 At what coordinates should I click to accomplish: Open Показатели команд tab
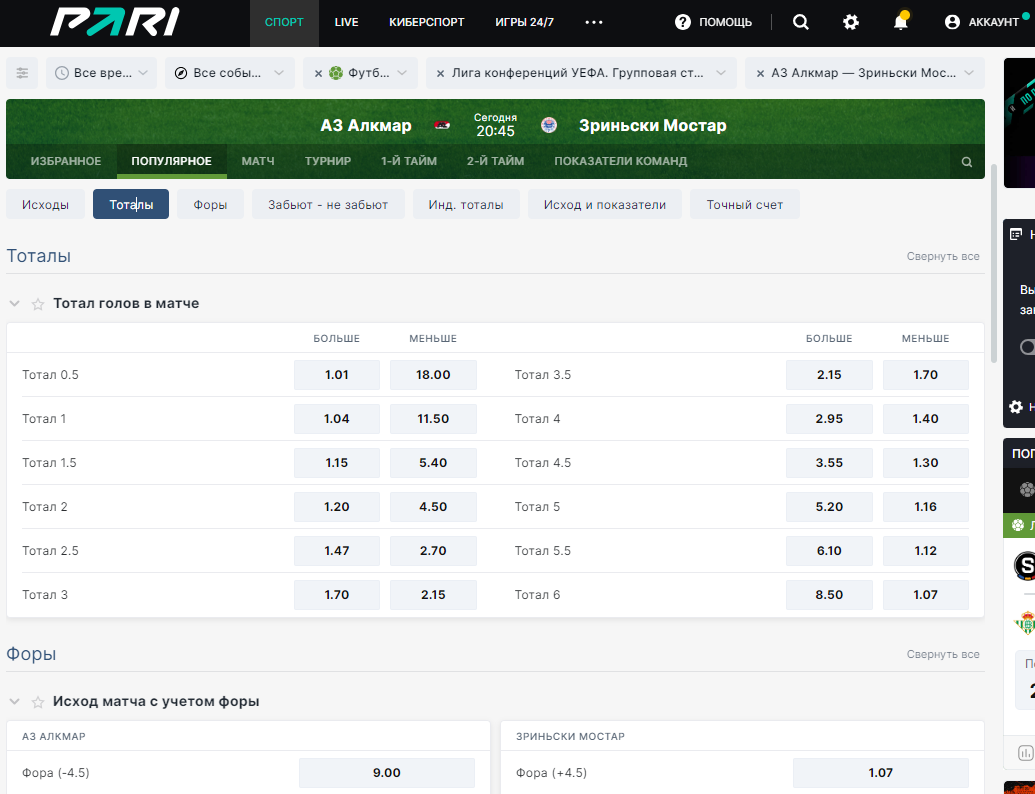pyautogui.click(x=620, y=161)
